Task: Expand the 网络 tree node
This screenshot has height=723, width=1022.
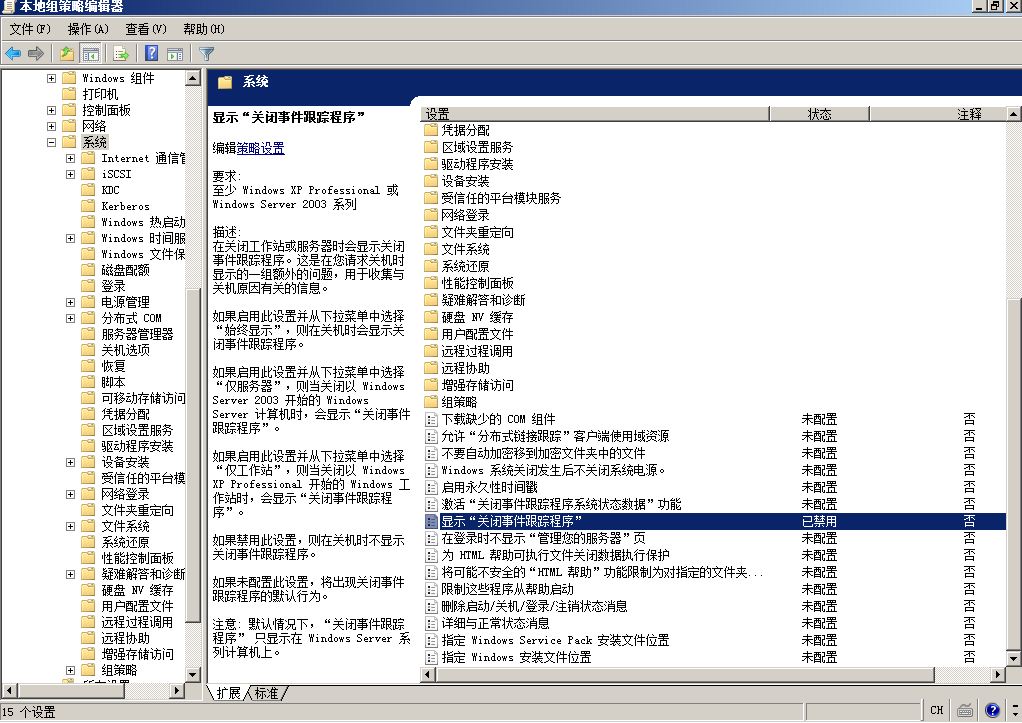Action: [51, 126]
